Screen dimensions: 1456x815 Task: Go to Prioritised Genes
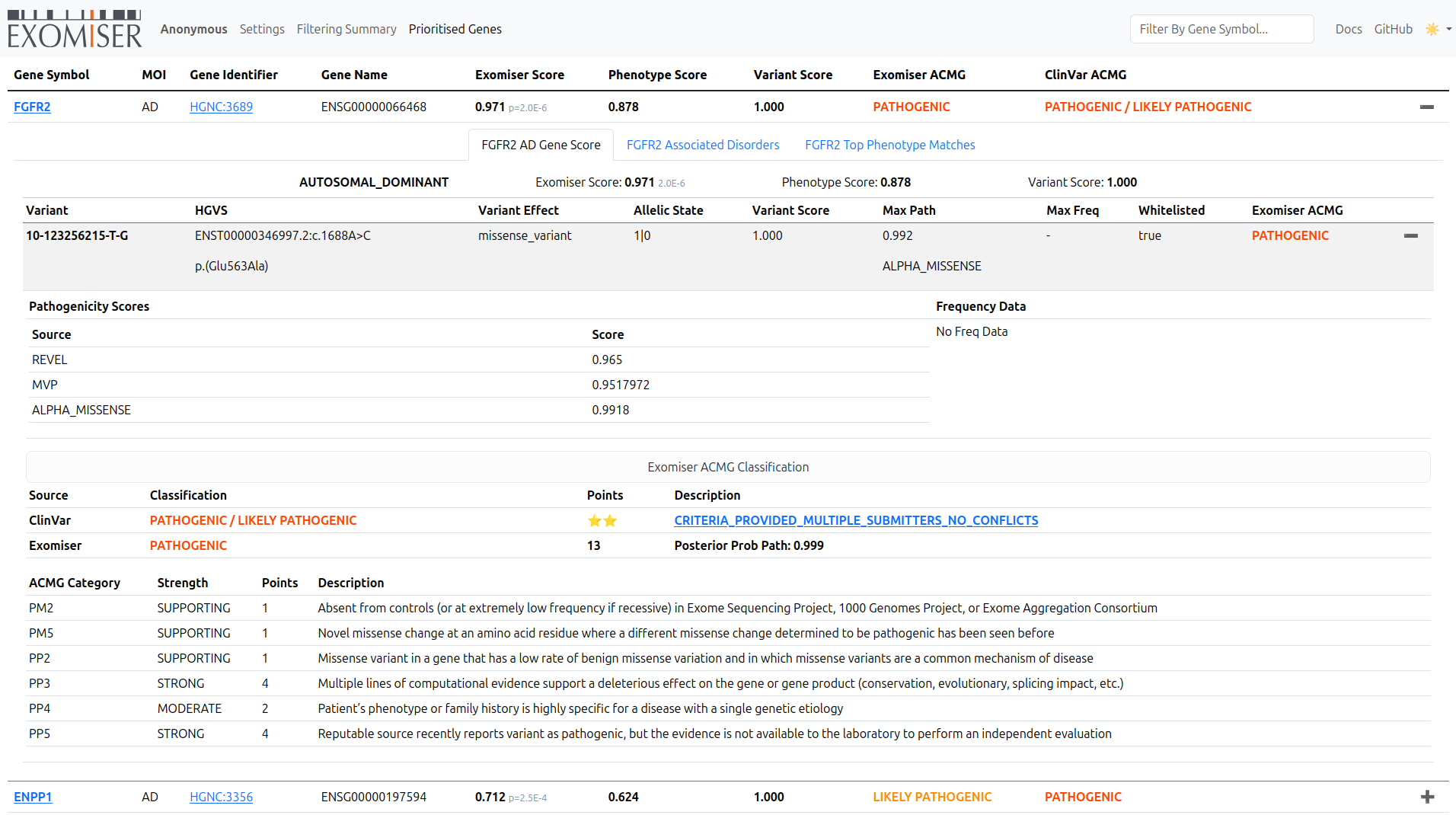(x=455, y=29)
